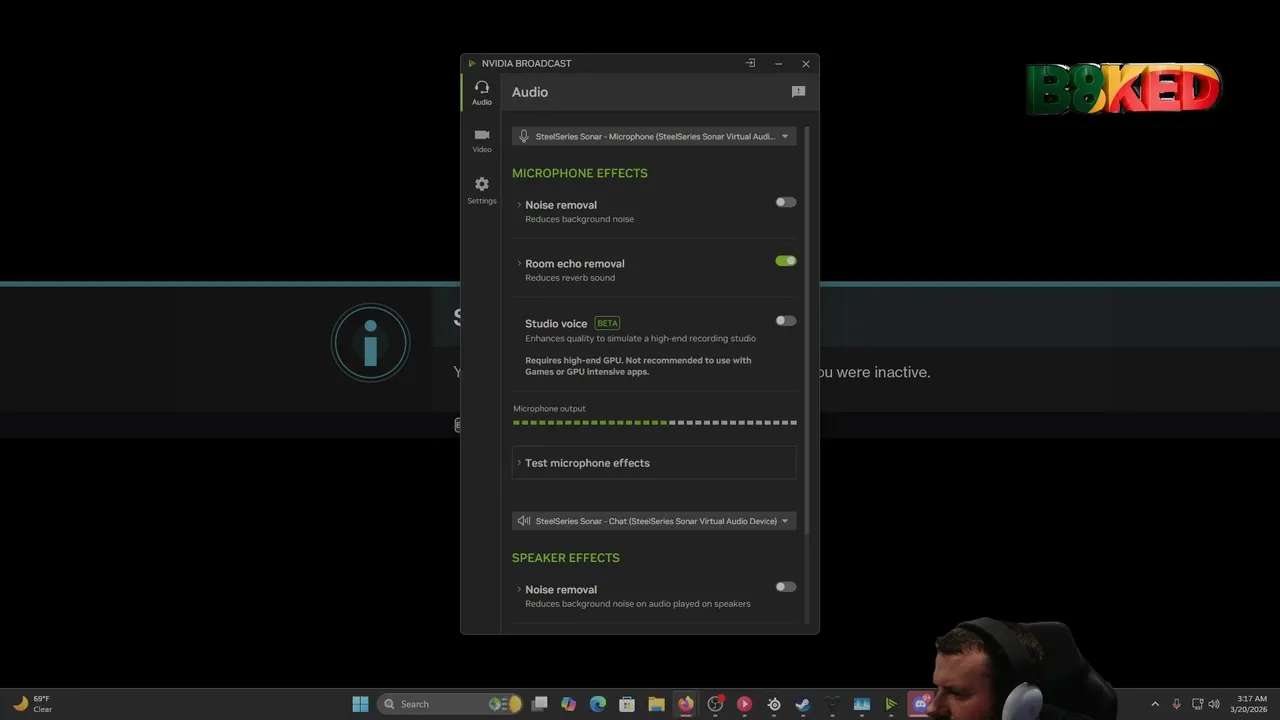Open Task View from the taskbar
This screenshot has height=720, width=1280.
click(x=540, y=704)
